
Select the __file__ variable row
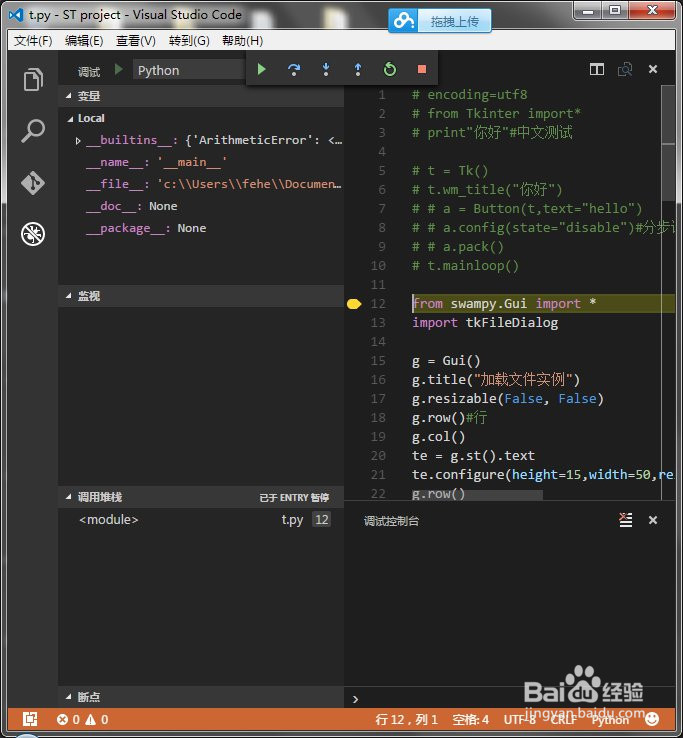(201, 184)
